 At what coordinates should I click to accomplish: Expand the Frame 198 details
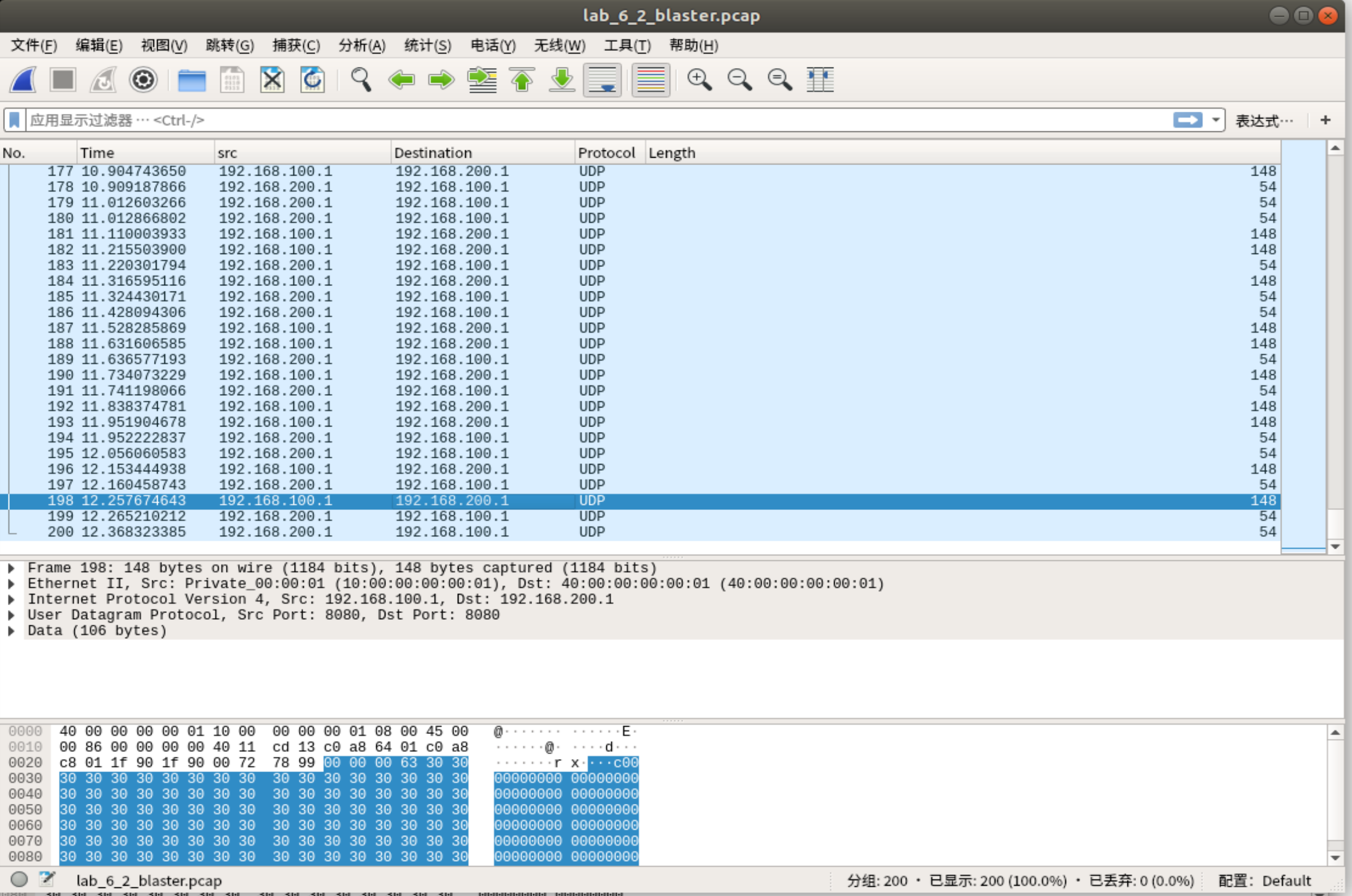[11, 568]
